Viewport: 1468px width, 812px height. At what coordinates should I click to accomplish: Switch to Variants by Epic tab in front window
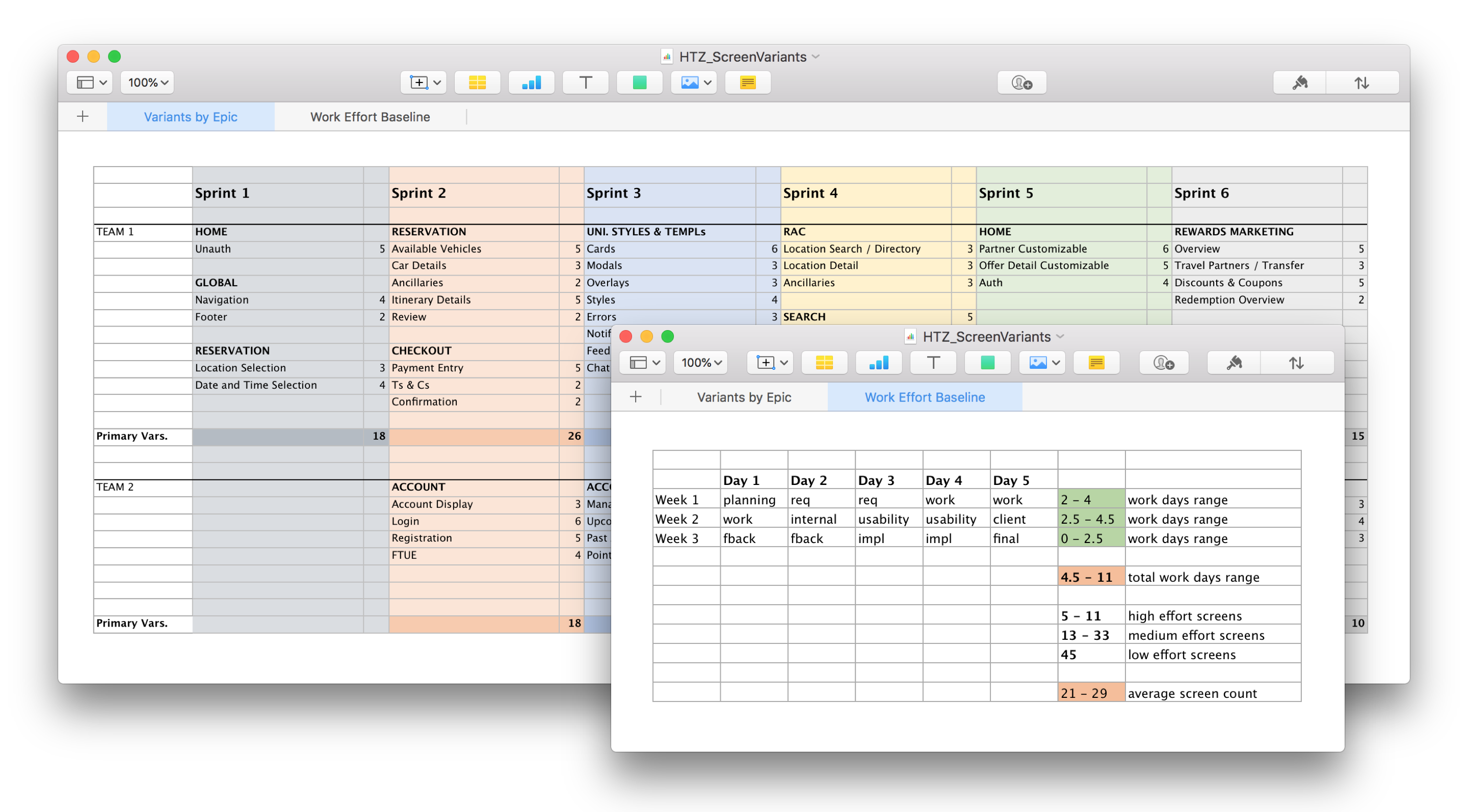[744, 397]
